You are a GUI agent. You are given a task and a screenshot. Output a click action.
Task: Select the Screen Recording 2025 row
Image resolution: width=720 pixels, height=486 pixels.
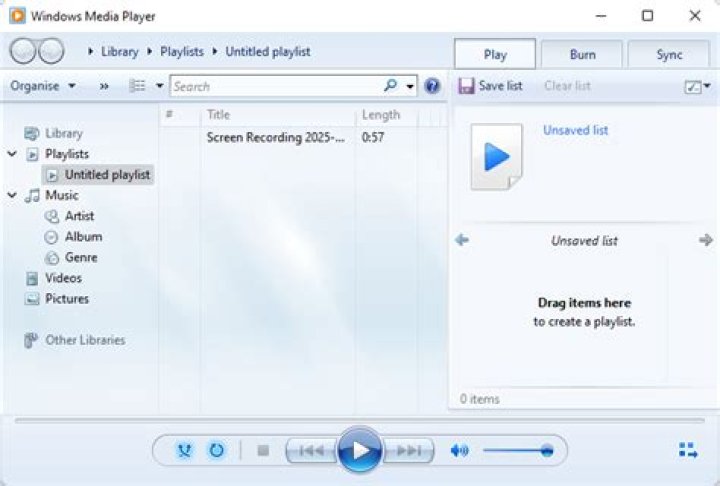[x=303, y=137]
